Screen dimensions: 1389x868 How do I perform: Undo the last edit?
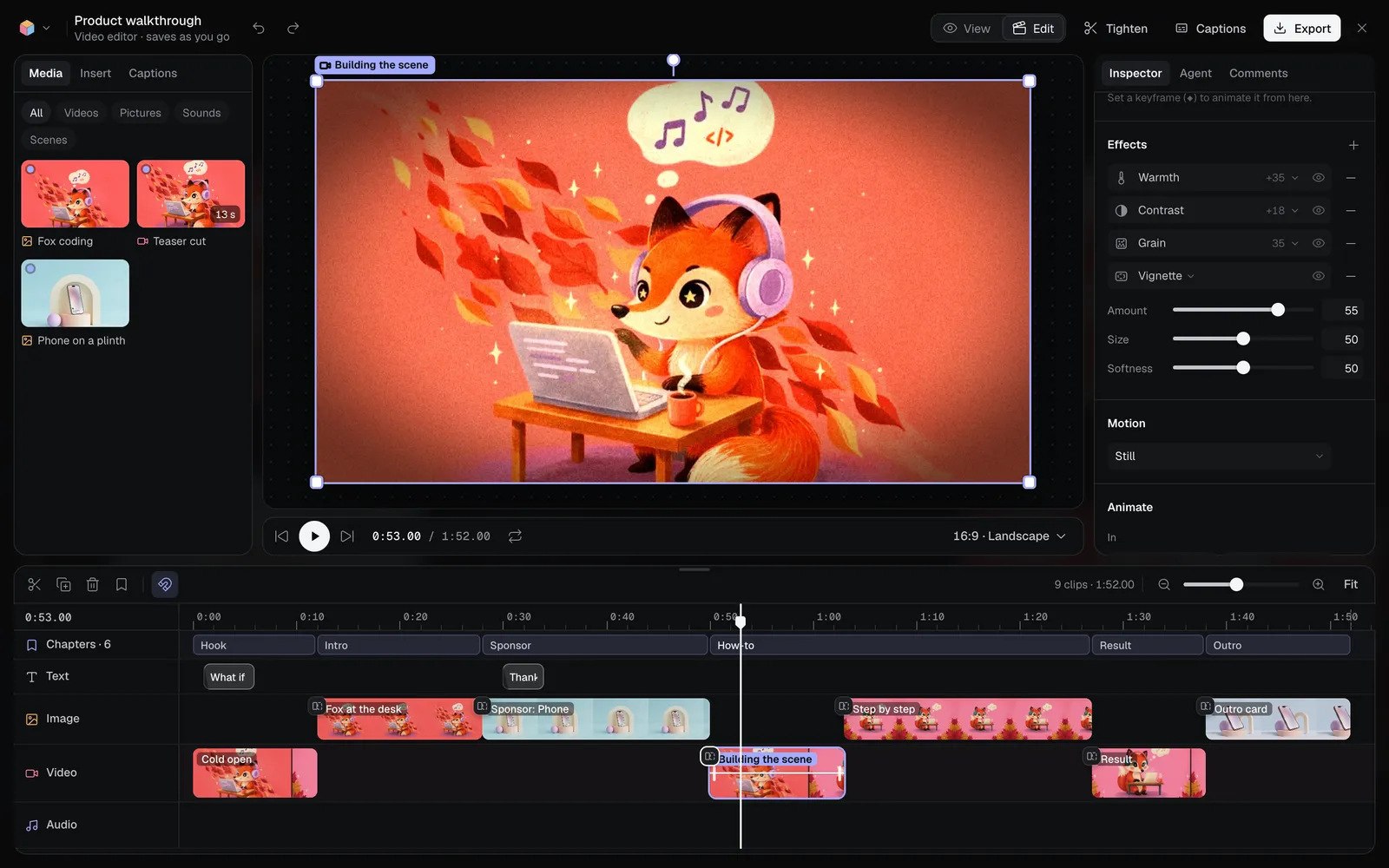[259, 29]
